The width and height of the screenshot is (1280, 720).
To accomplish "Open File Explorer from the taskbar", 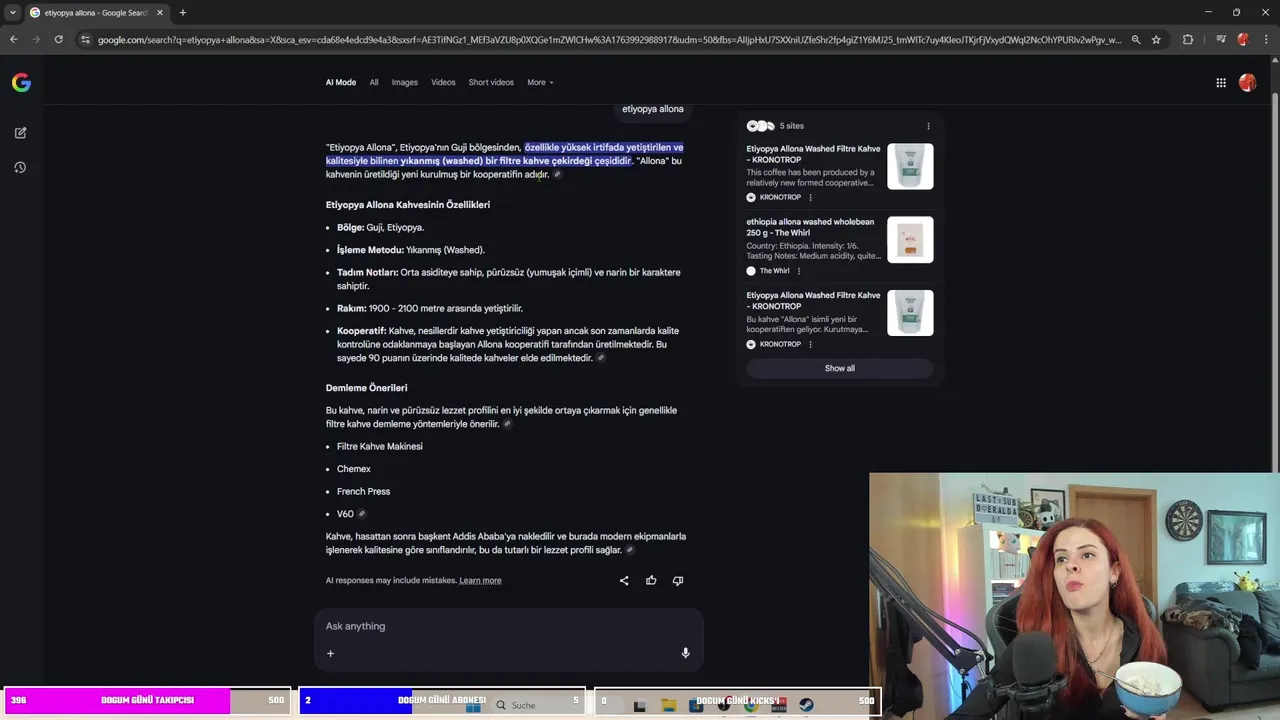I will [669, 705].
